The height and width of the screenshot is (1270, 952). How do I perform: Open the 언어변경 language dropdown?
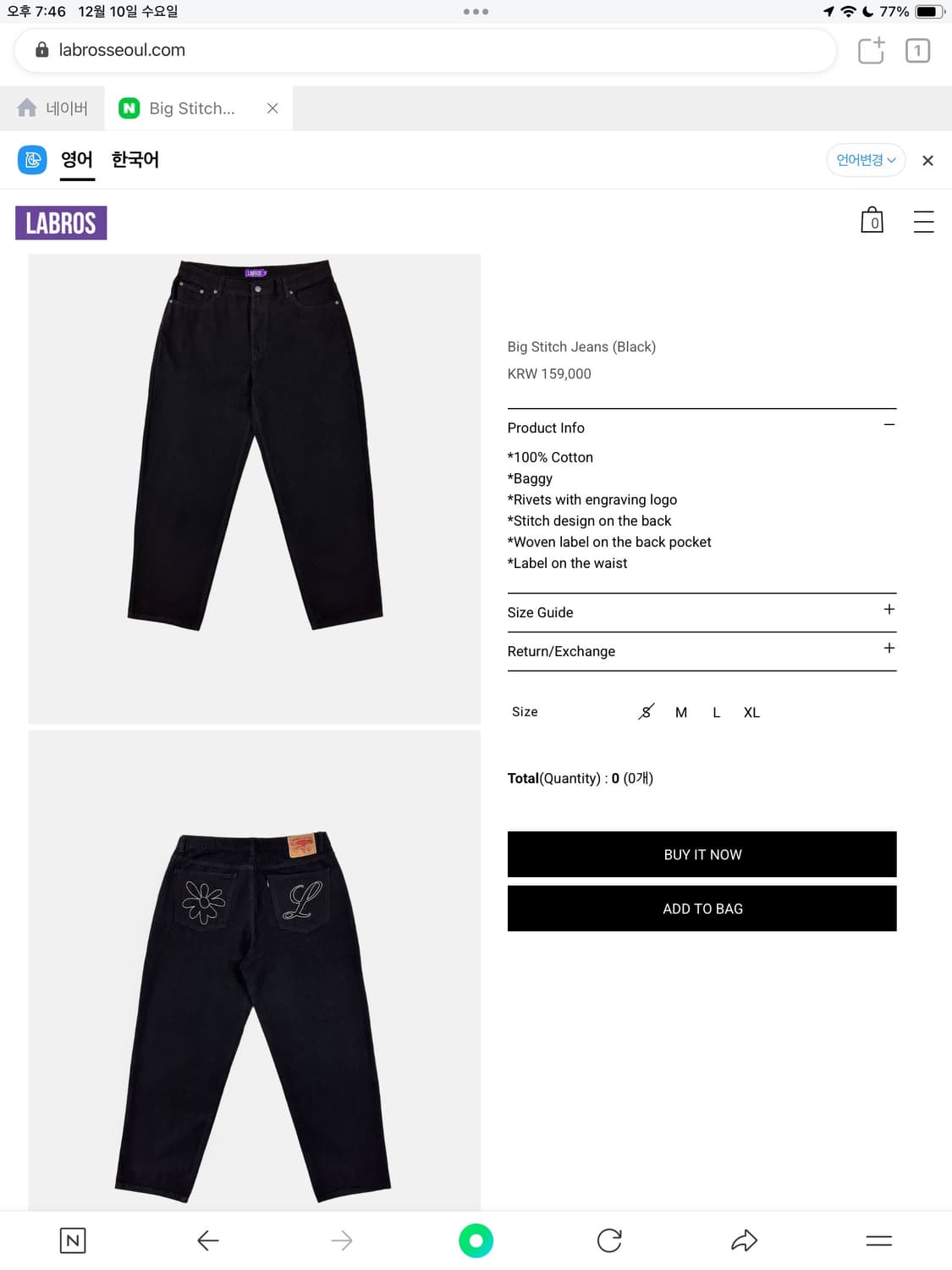point(866,160)
